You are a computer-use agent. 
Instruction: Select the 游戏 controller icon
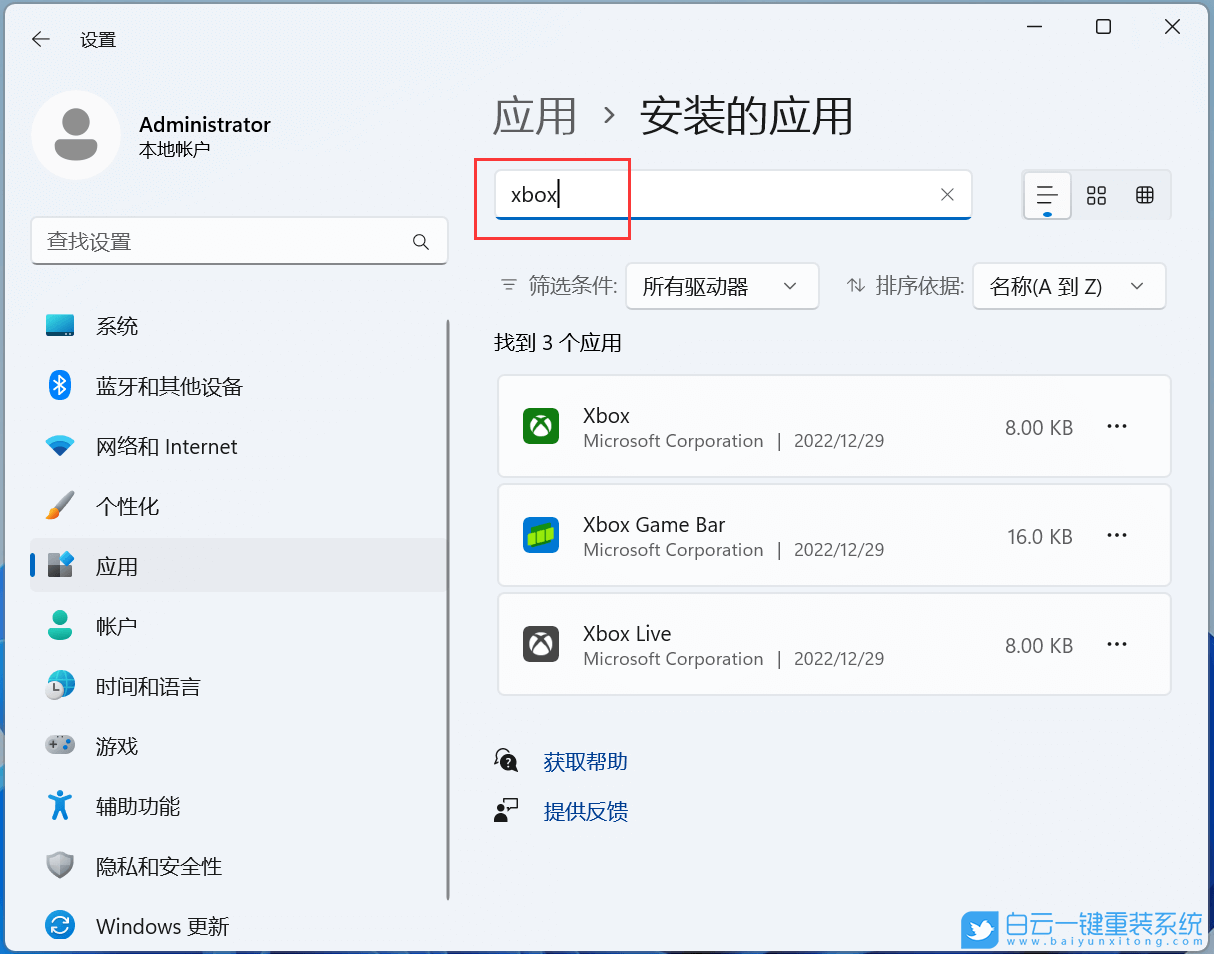tap(60, 745)
